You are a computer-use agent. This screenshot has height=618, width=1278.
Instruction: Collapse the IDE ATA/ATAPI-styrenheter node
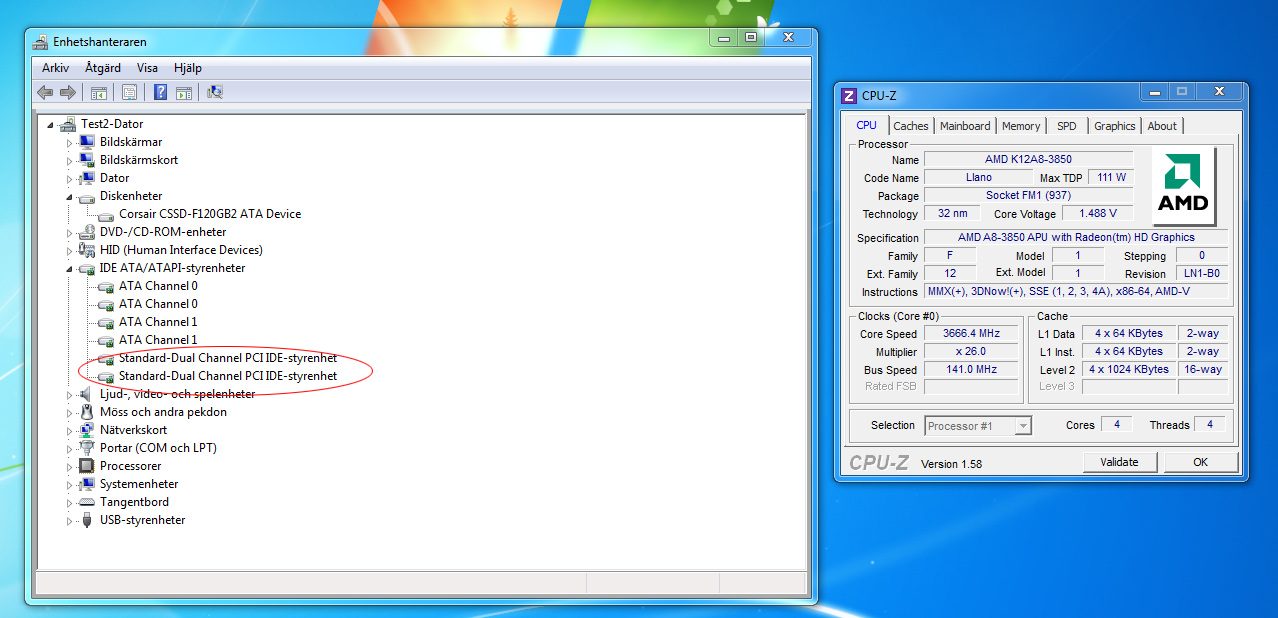tap(70, 268)
